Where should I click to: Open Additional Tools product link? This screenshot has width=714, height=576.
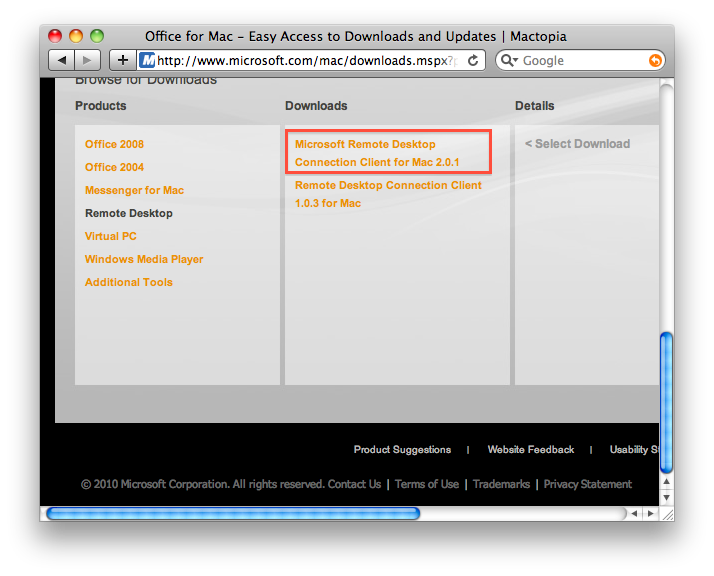(129, 282)
